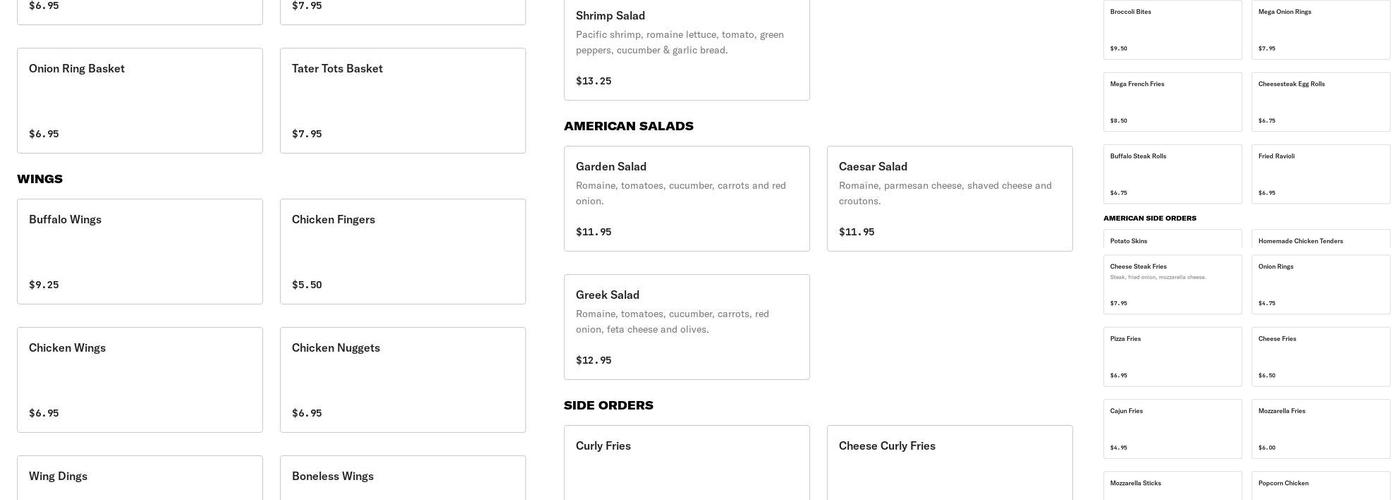Add Chicken Nuggets from the menu
Viewport: 1400px width, 500px height.
[x=402, y=379]
